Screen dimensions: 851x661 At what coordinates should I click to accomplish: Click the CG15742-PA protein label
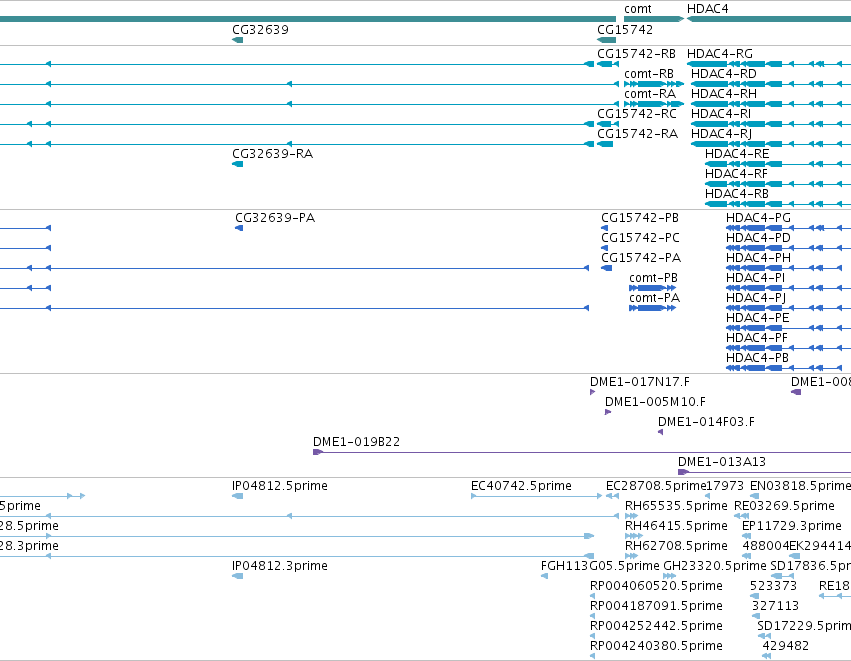[640, 258]
